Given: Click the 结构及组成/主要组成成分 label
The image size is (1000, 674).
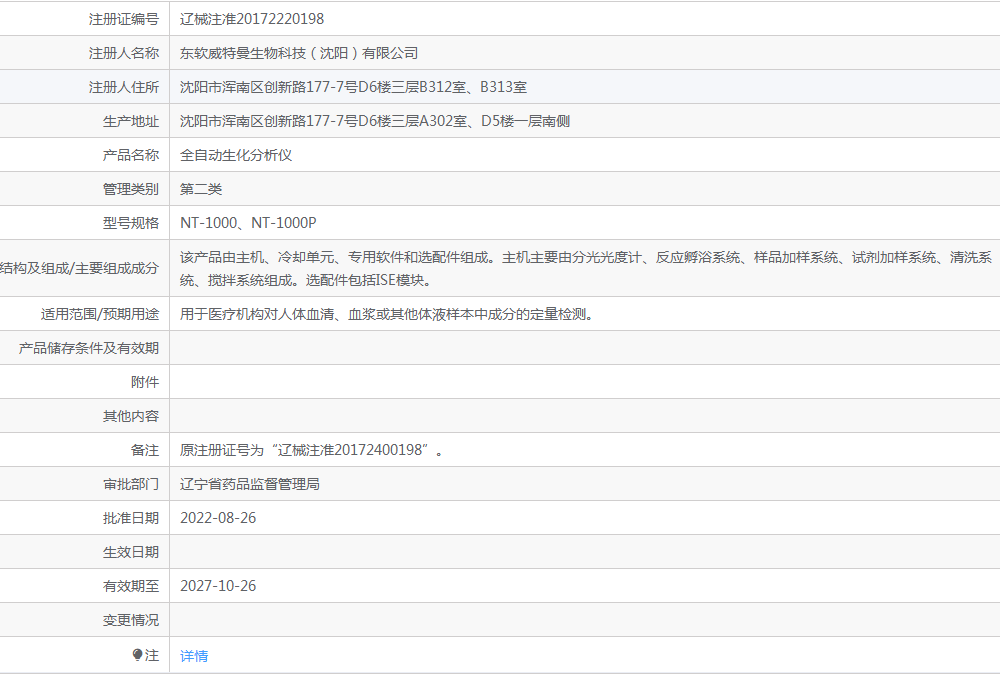Looking at the screenshot, I should pos(79,268).
